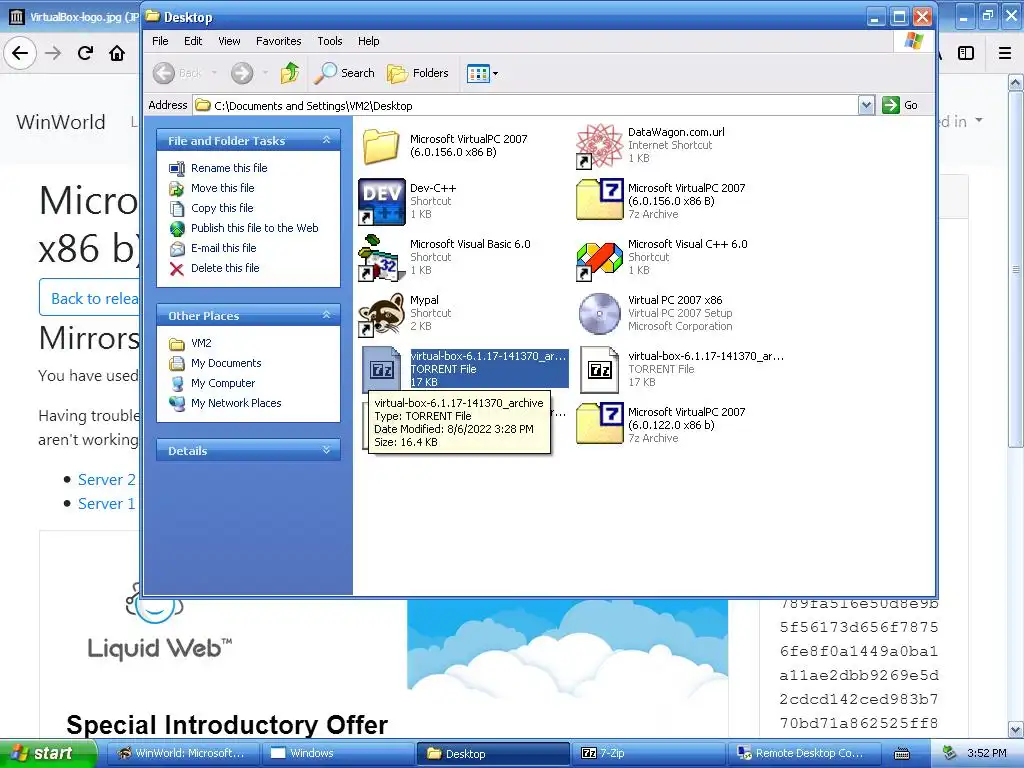Click the highlighted virtual-box torrent file icon
1024x768 pixels.
tap(381, 370)
